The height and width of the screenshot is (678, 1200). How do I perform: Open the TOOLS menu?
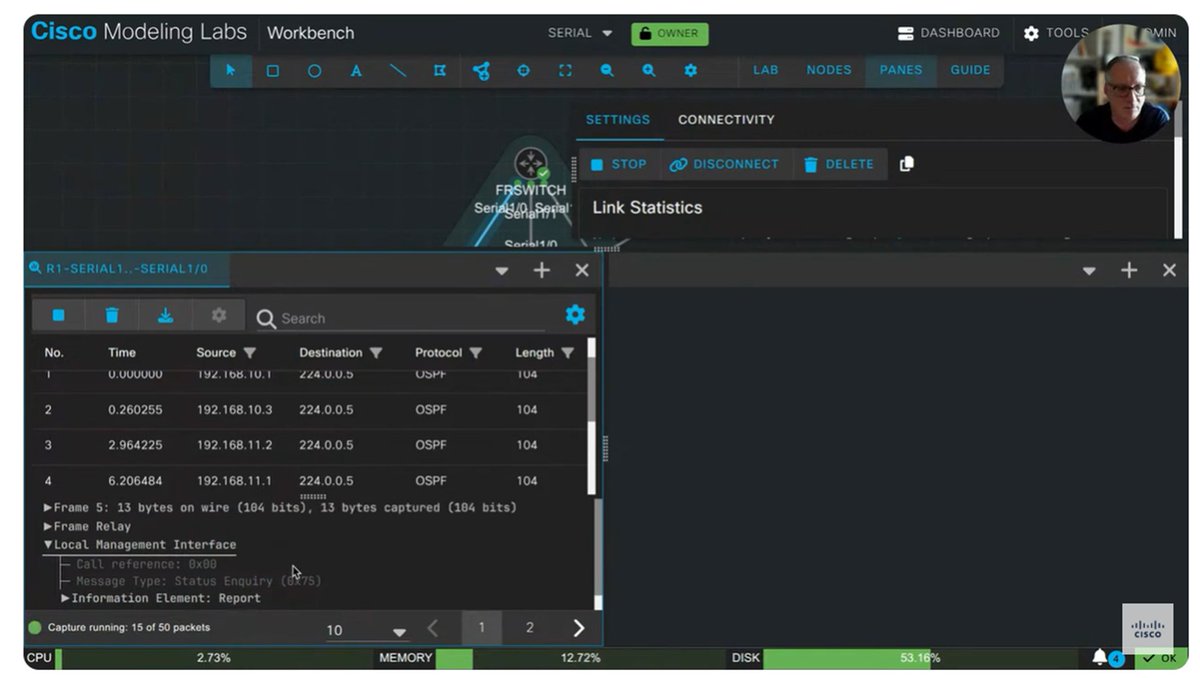pos(1057,33)
